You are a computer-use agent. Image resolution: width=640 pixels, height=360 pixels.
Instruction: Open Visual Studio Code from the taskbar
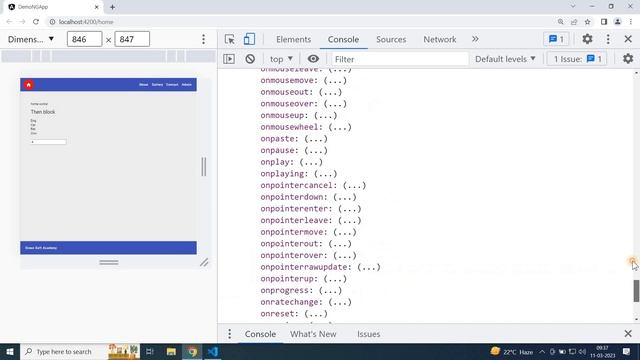coord(213,351)
